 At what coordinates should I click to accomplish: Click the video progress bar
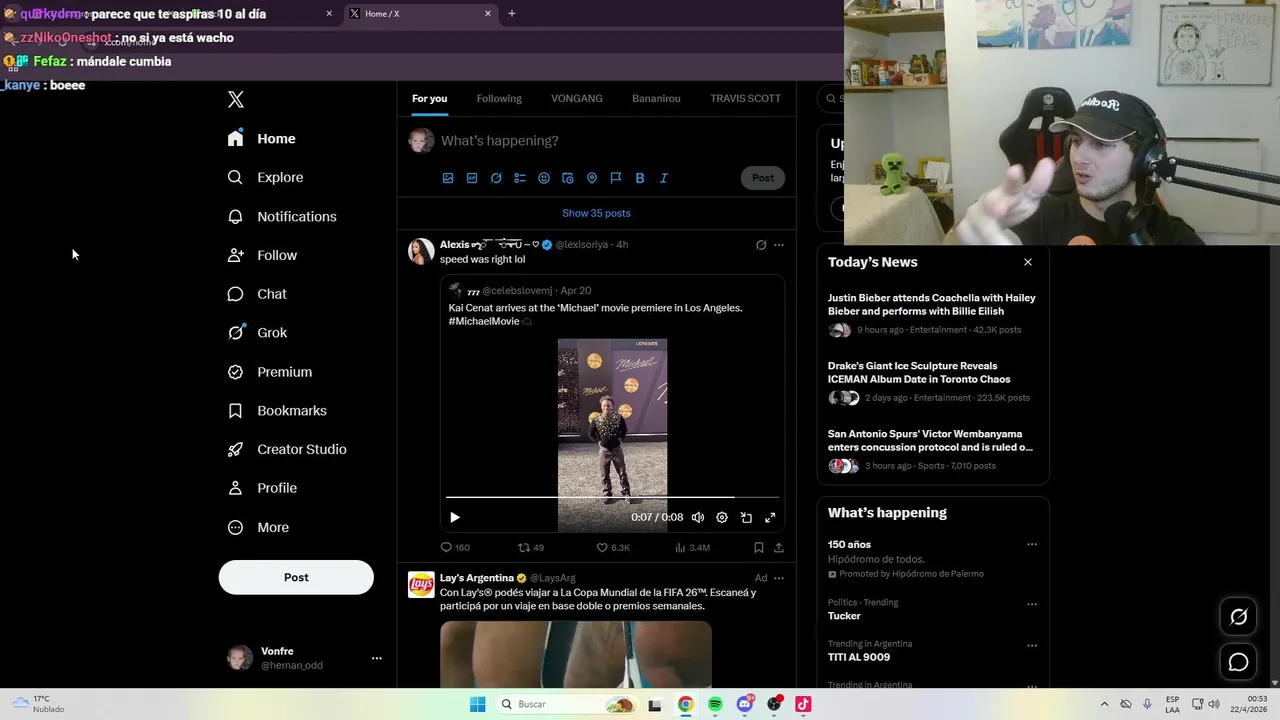pyautogui.click(x=612, y=497)
